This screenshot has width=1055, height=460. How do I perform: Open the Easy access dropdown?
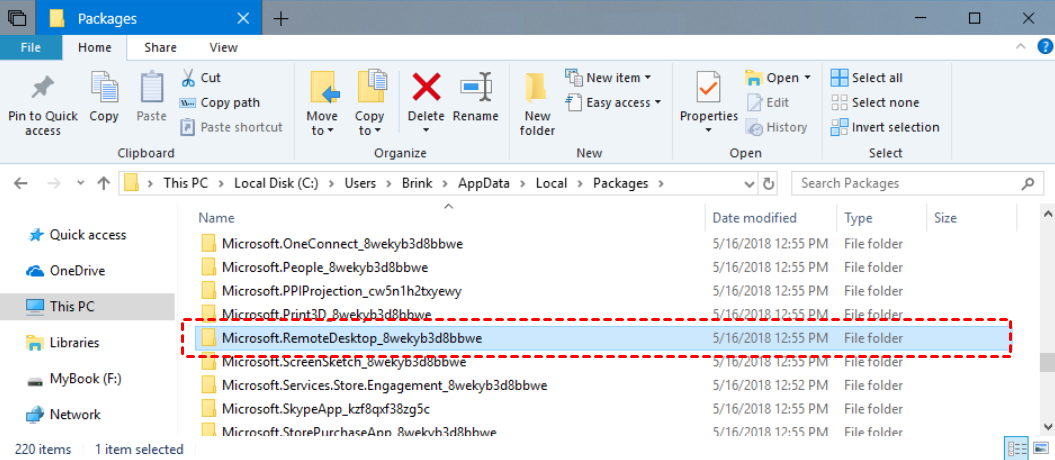pyautogui.click(x=614, y=103)
